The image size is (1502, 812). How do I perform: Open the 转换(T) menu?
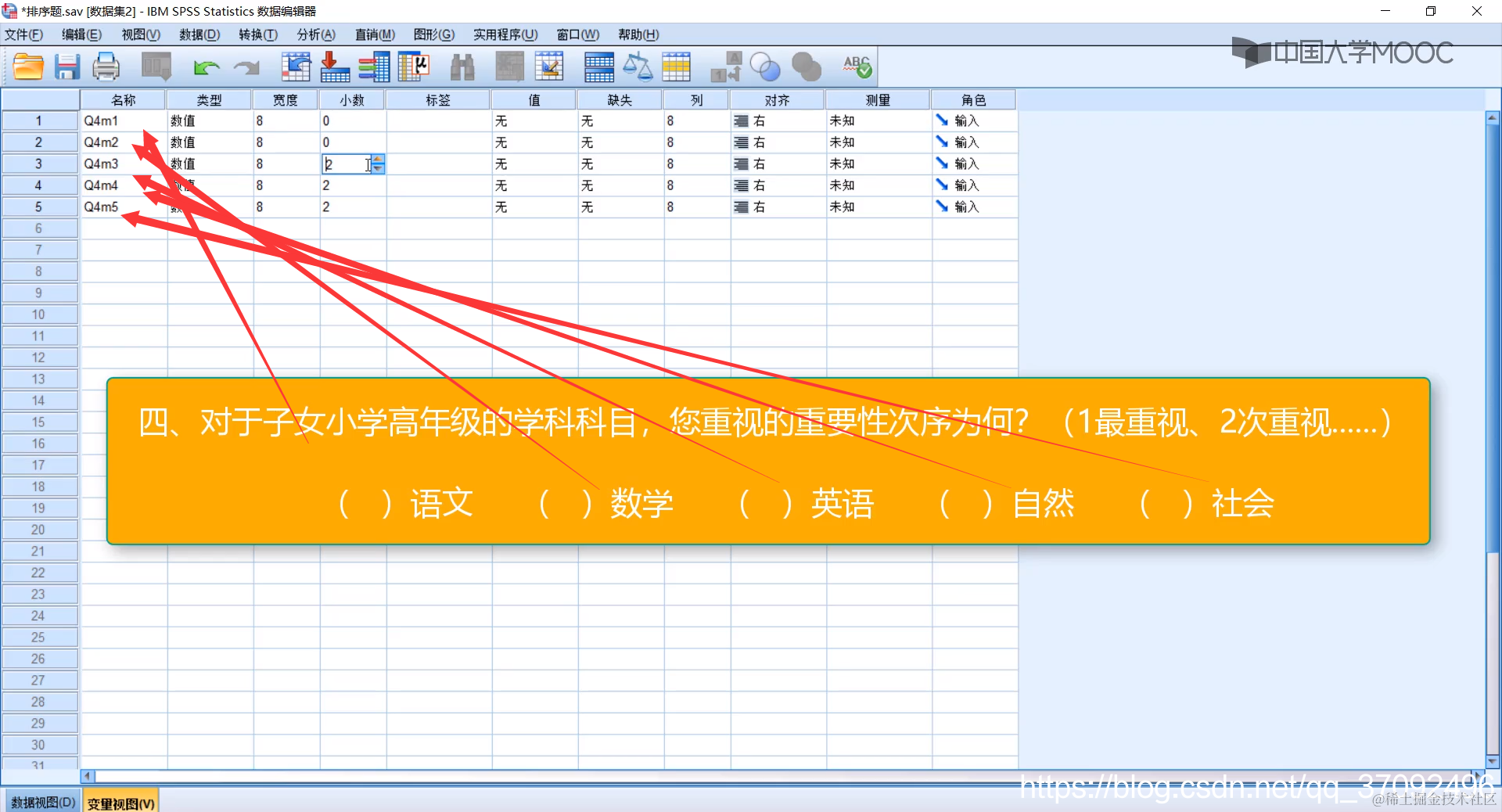[258, 34]
